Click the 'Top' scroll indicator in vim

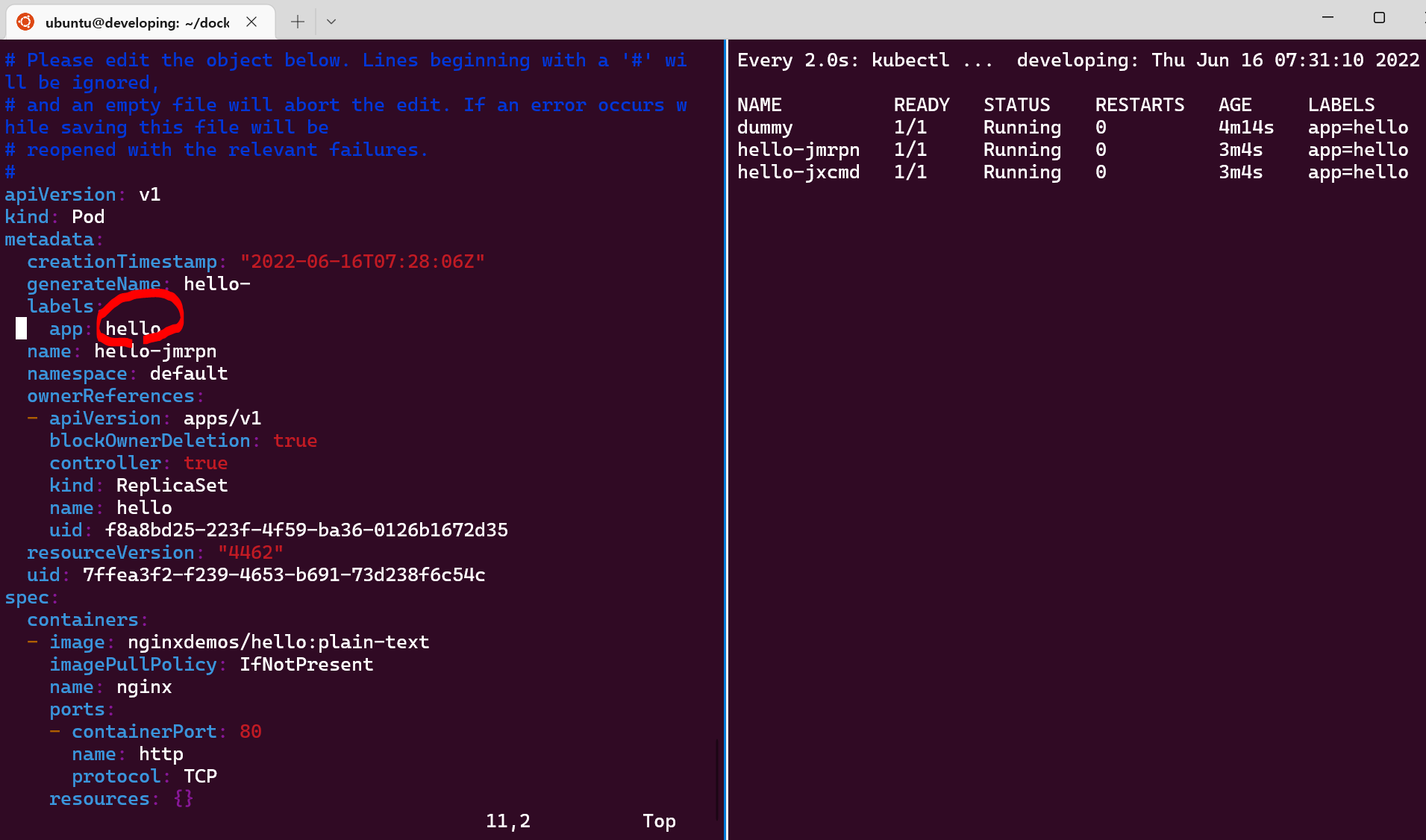pyautogui.click(x=660, y=821)
